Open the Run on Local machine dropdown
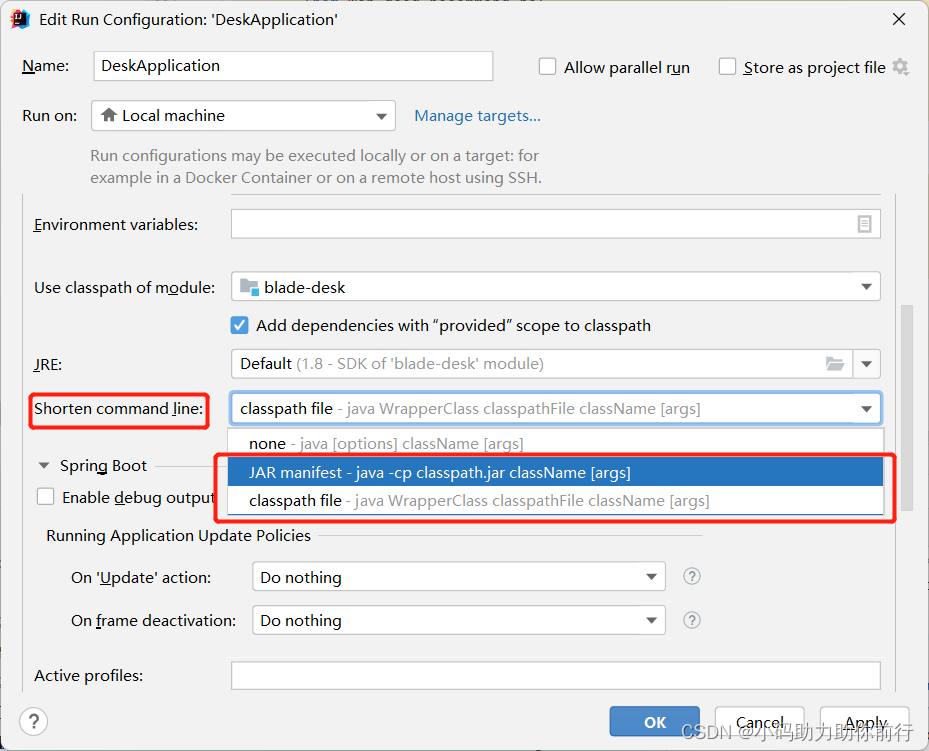929x751 pixels. coord(243,115)
